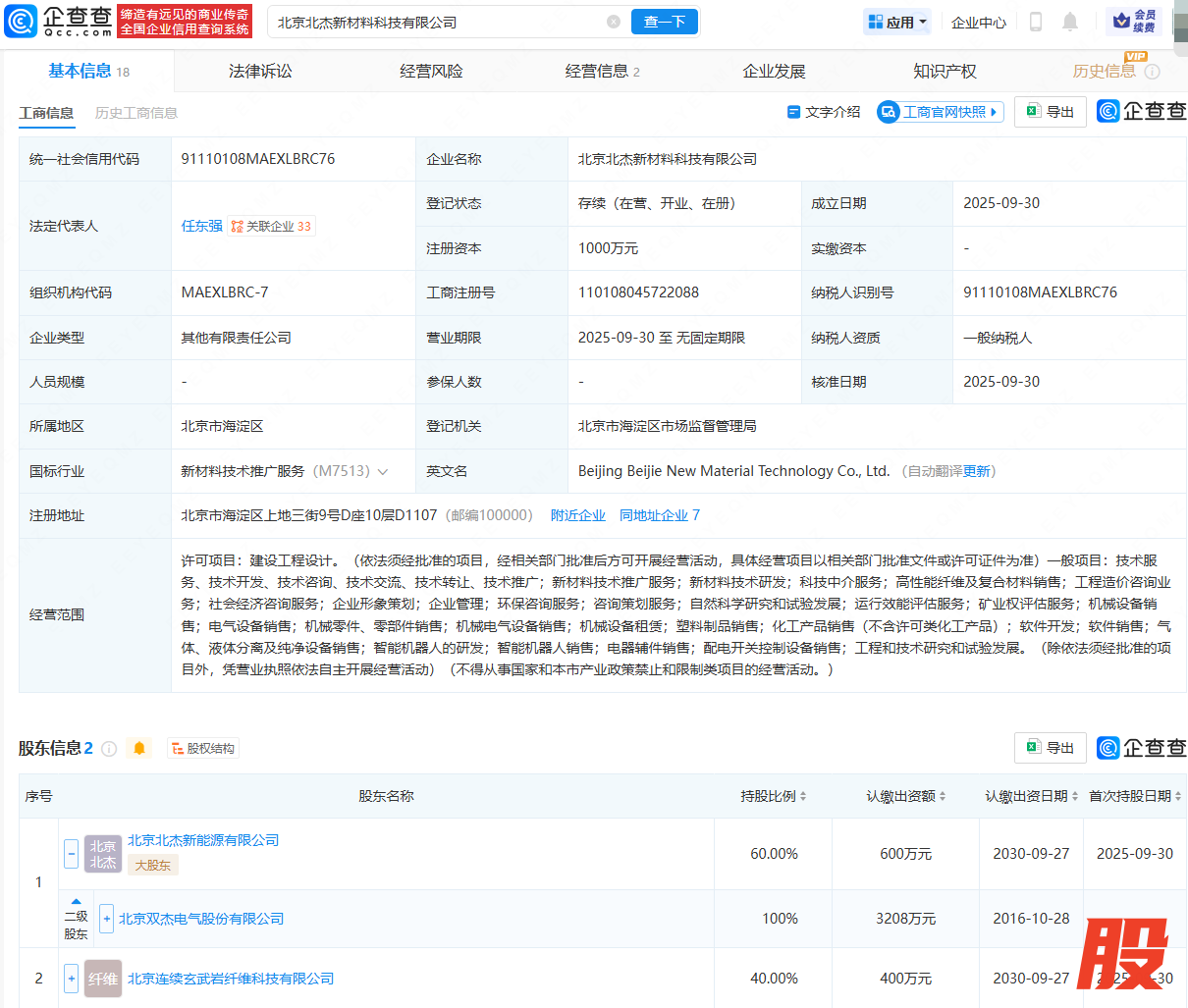The image size is (1188, 1008).
Task: Open notifications bell in the top bar
Action: (1070, 22)
